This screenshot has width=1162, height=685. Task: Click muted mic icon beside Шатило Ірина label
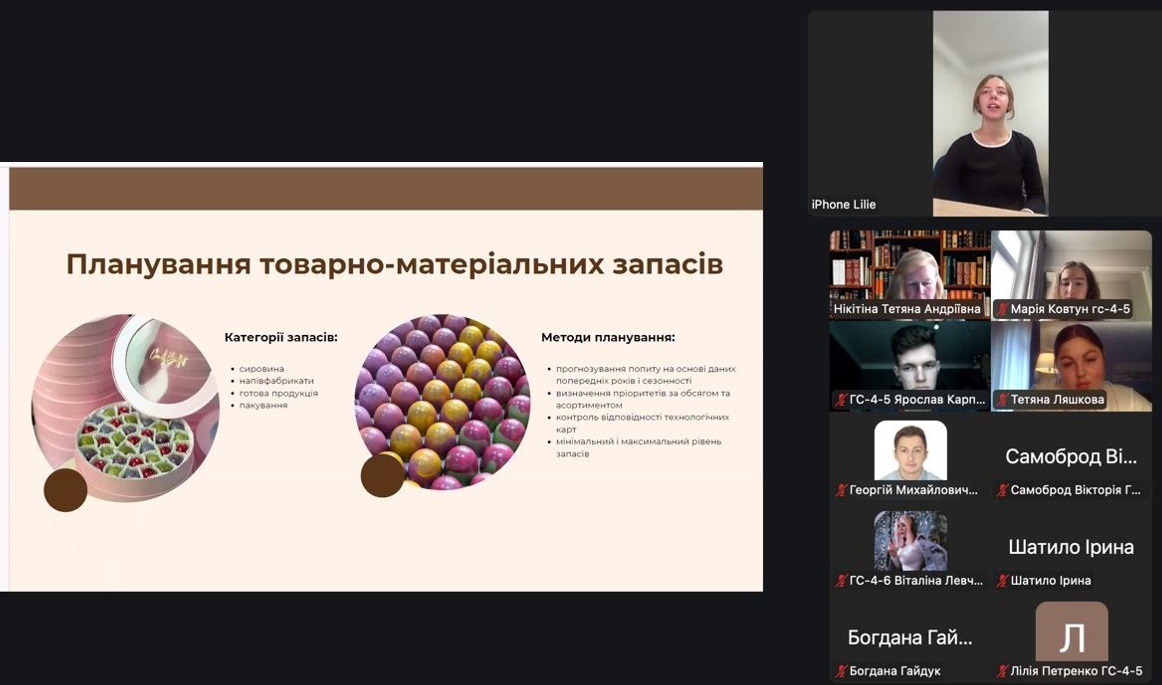coord(1002,580)
